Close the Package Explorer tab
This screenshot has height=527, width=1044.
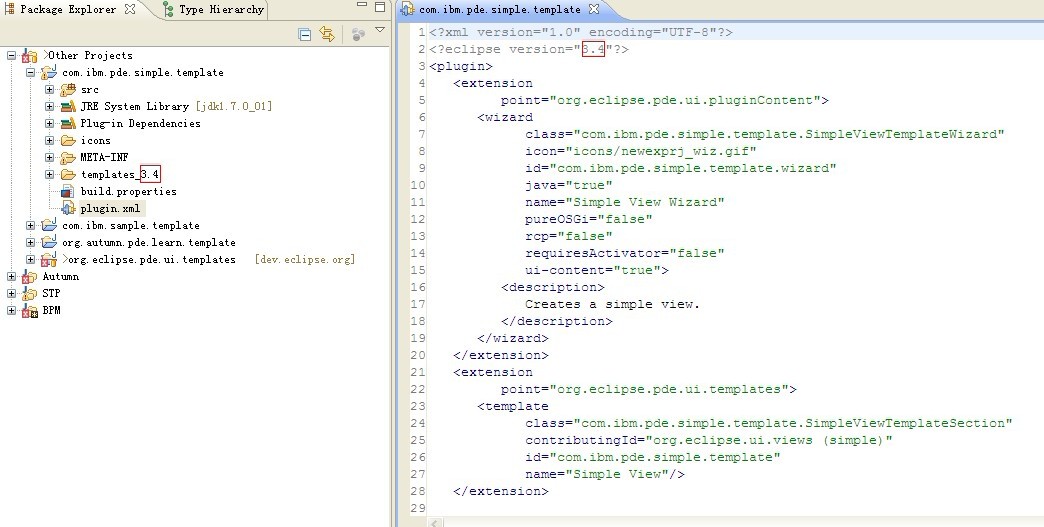[130, 9]
